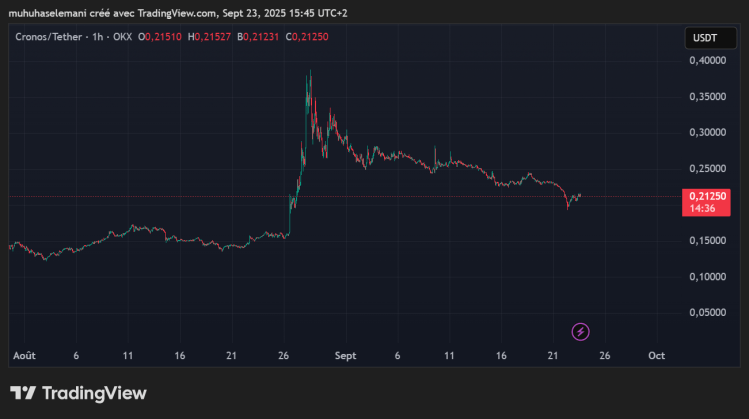Click the 0,40000 price axis label

[706, 61]
